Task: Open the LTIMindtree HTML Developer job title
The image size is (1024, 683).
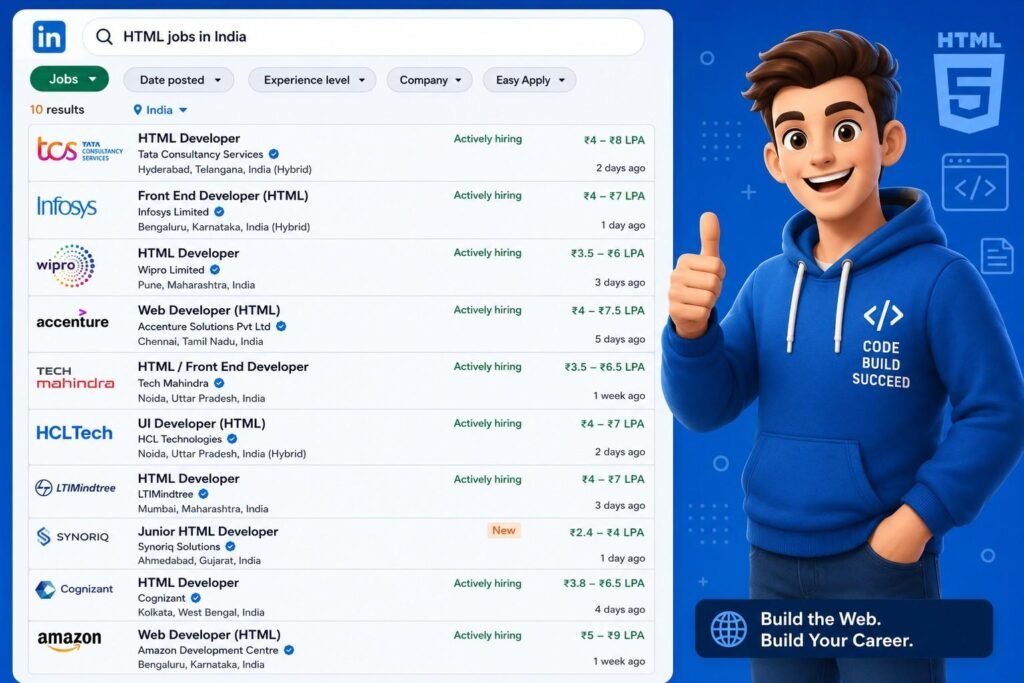Action: 188,478
